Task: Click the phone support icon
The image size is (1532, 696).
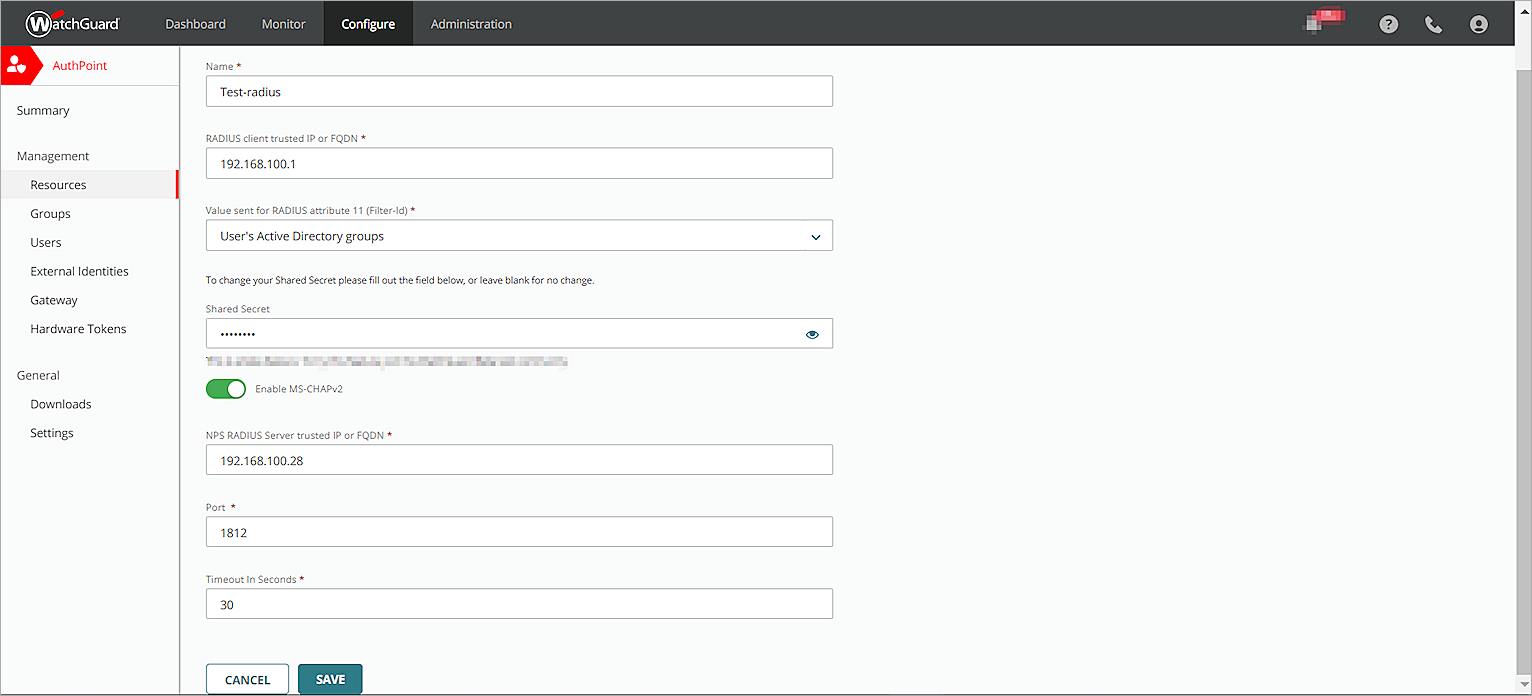Action: click(x=1433, y=23)
